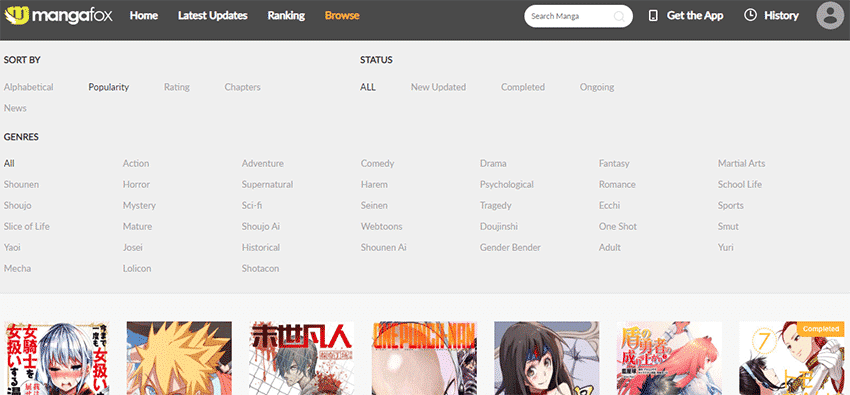Filter by the Mystery genre

pyautogui.click(x=139, y=205)
